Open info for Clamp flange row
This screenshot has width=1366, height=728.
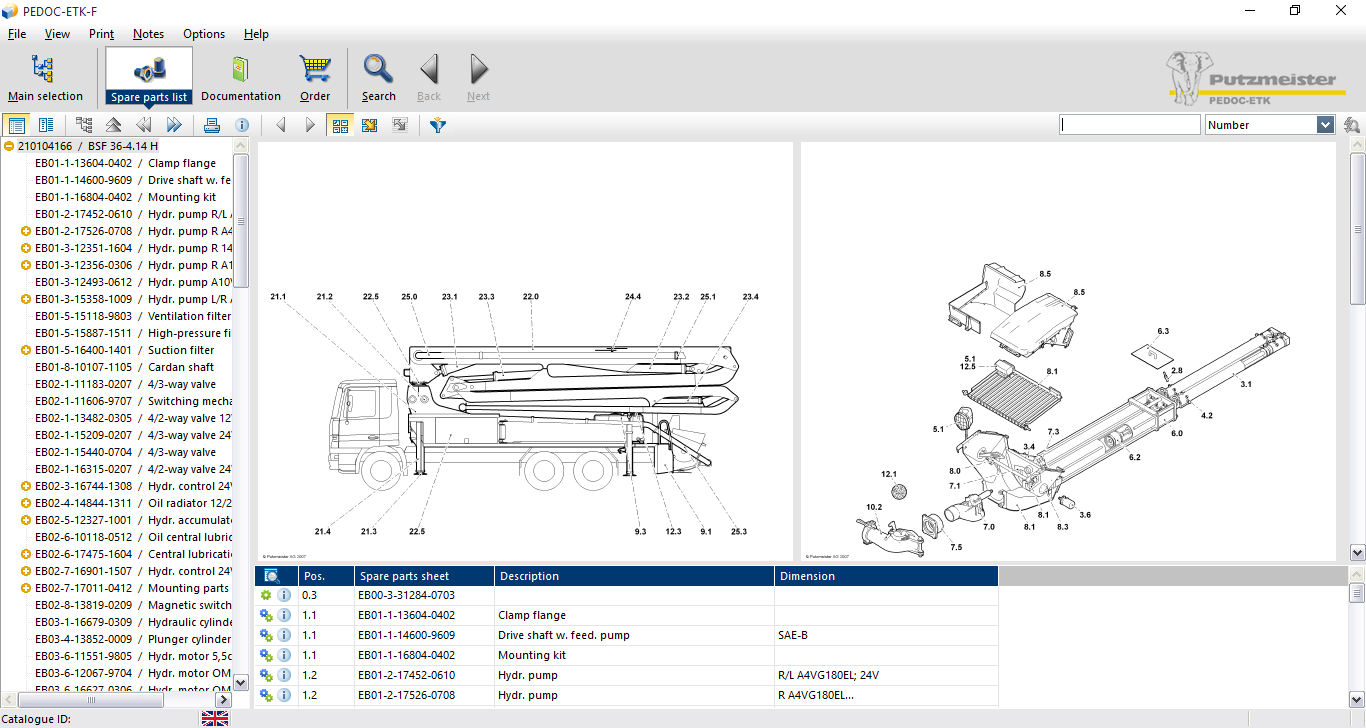coord(284,615)
